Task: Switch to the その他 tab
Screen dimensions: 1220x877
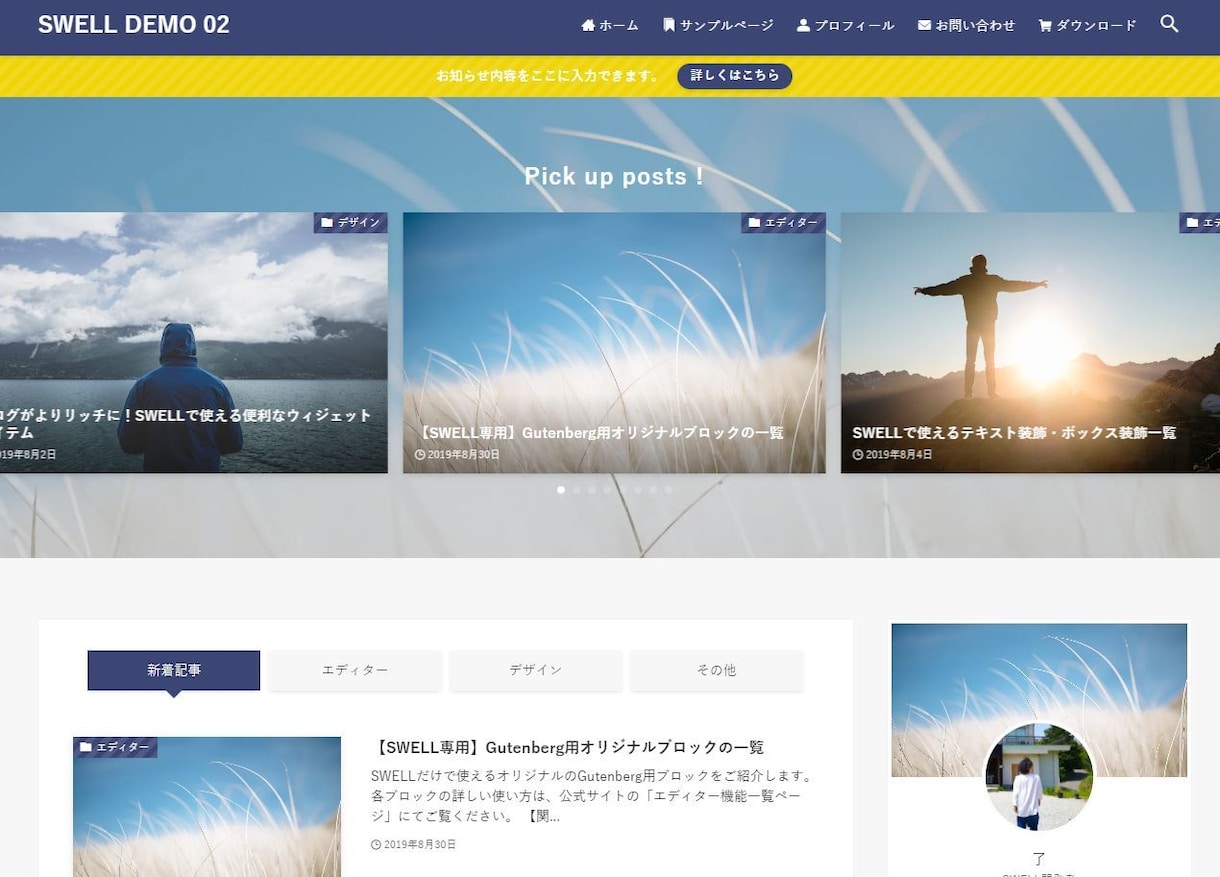Action: coord(716,670)
